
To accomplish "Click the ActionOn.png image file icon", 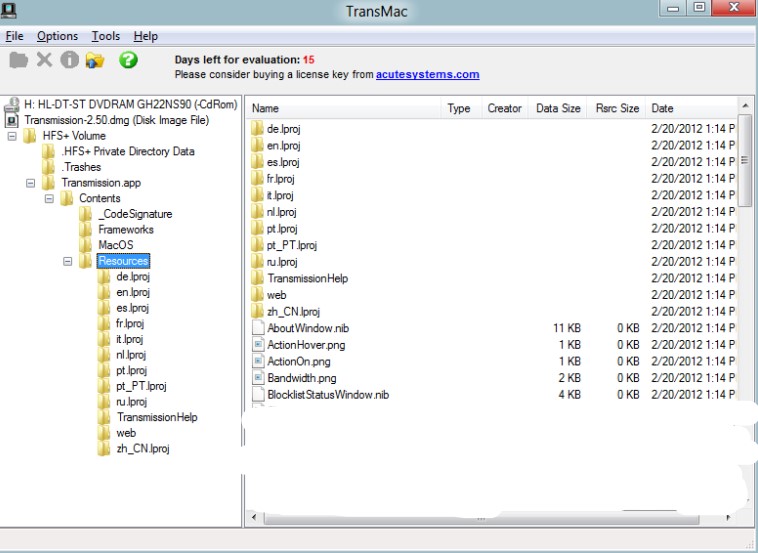I will coord(258,361).
